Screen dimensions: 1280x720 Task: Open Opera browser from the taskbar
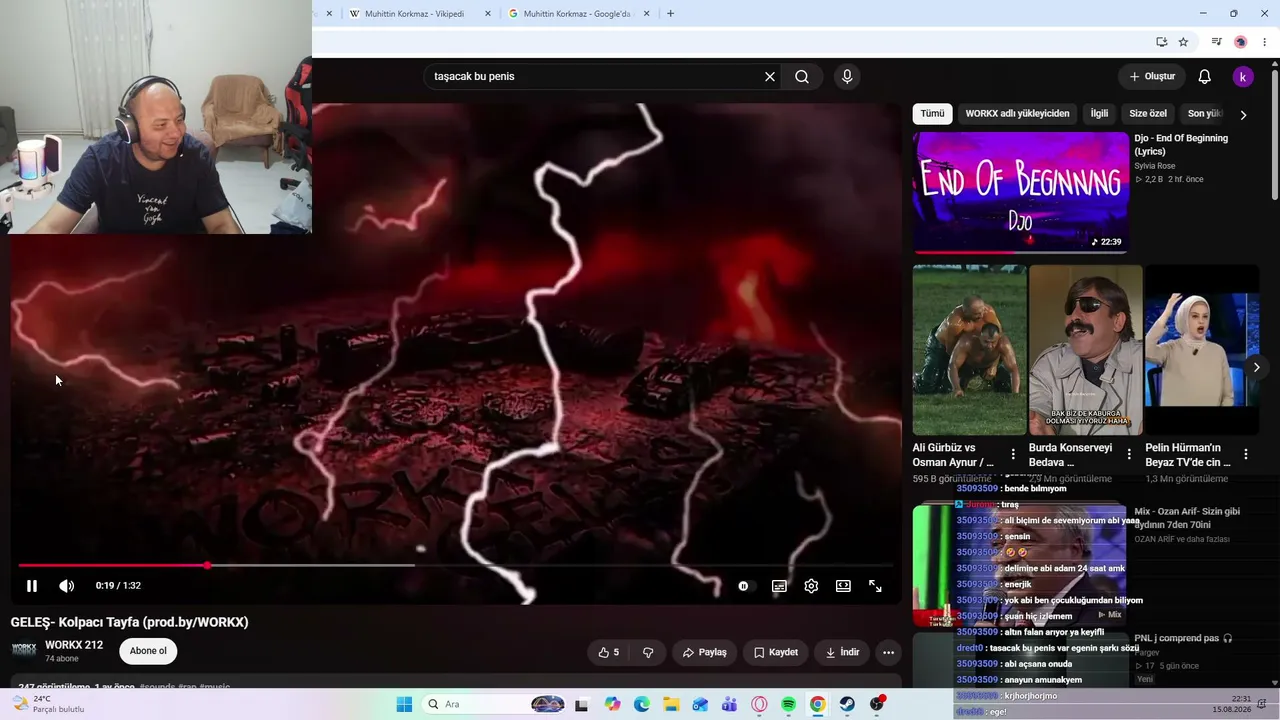coord(759,704)
